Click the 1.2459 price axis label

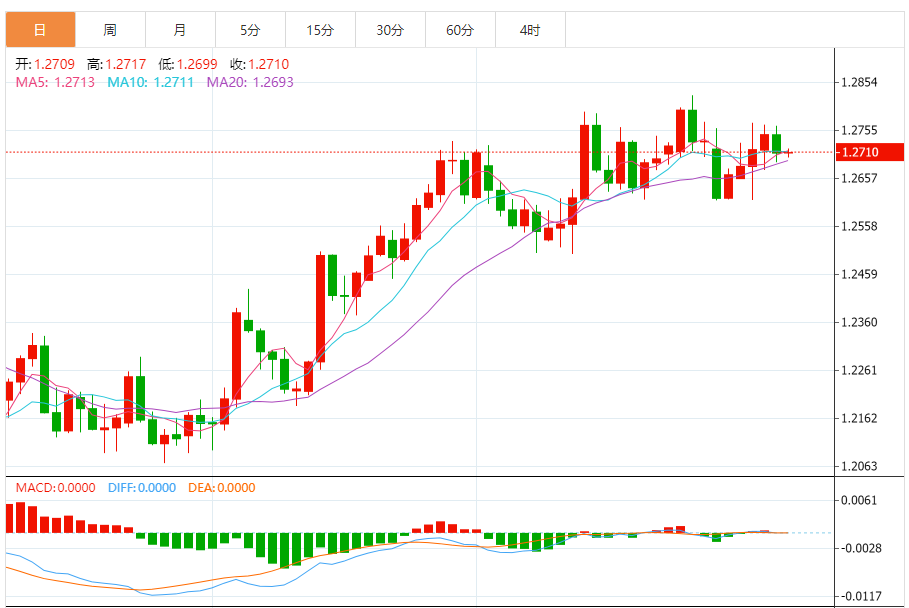pos(859,274)
